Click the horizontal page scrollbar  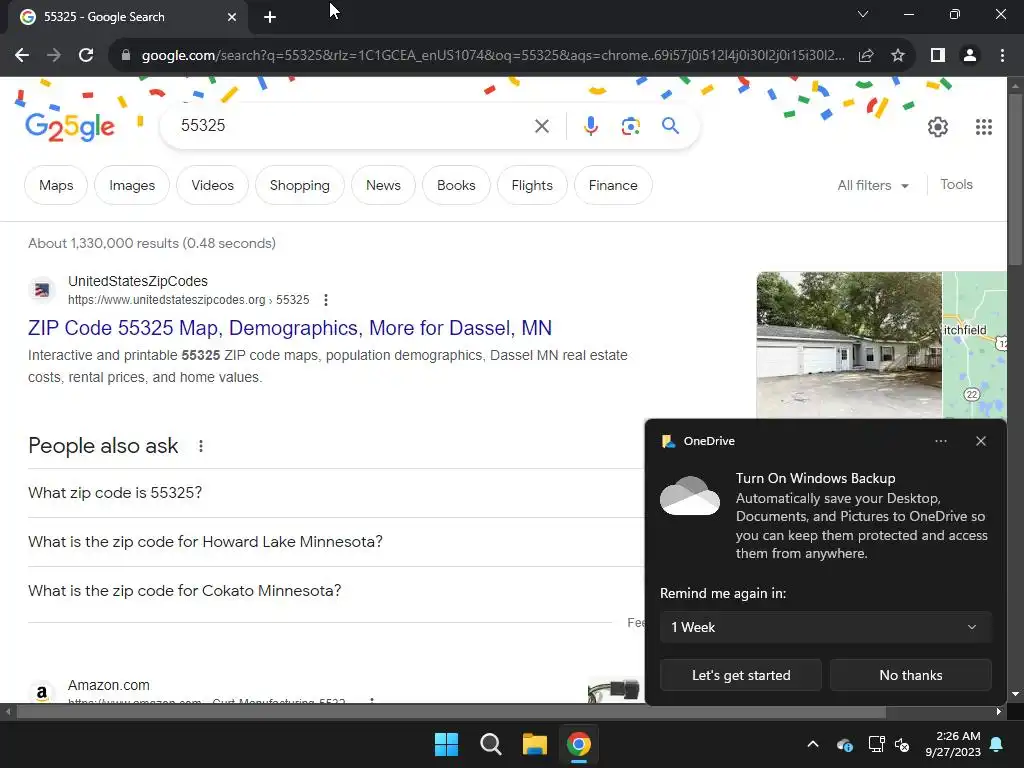pos(451,712)
